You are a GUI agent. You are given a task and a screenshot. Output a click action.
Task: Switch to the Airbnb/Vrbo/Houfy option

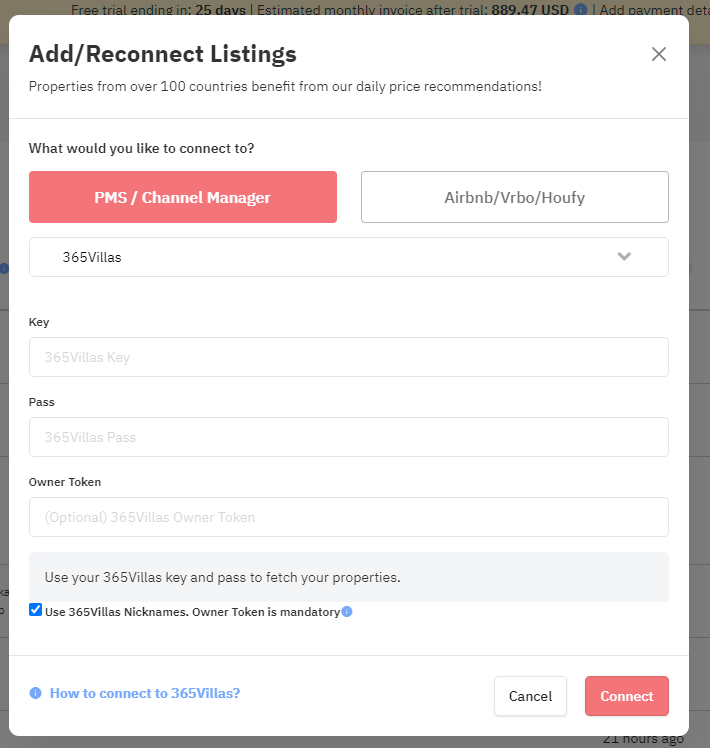(514, 197)
